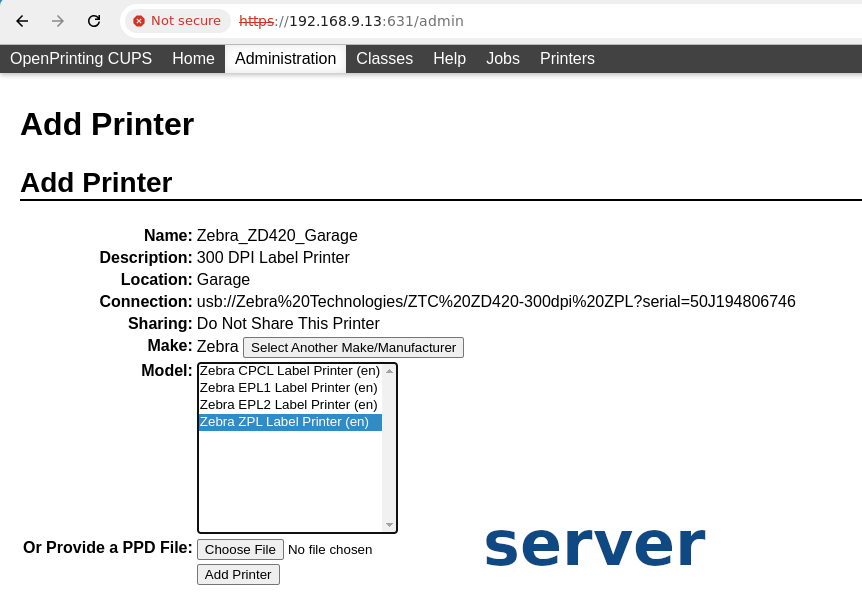The width and height of the screenshot is (862, 610).
Task: Switch to the Classes tab
Action: [384, 59]
